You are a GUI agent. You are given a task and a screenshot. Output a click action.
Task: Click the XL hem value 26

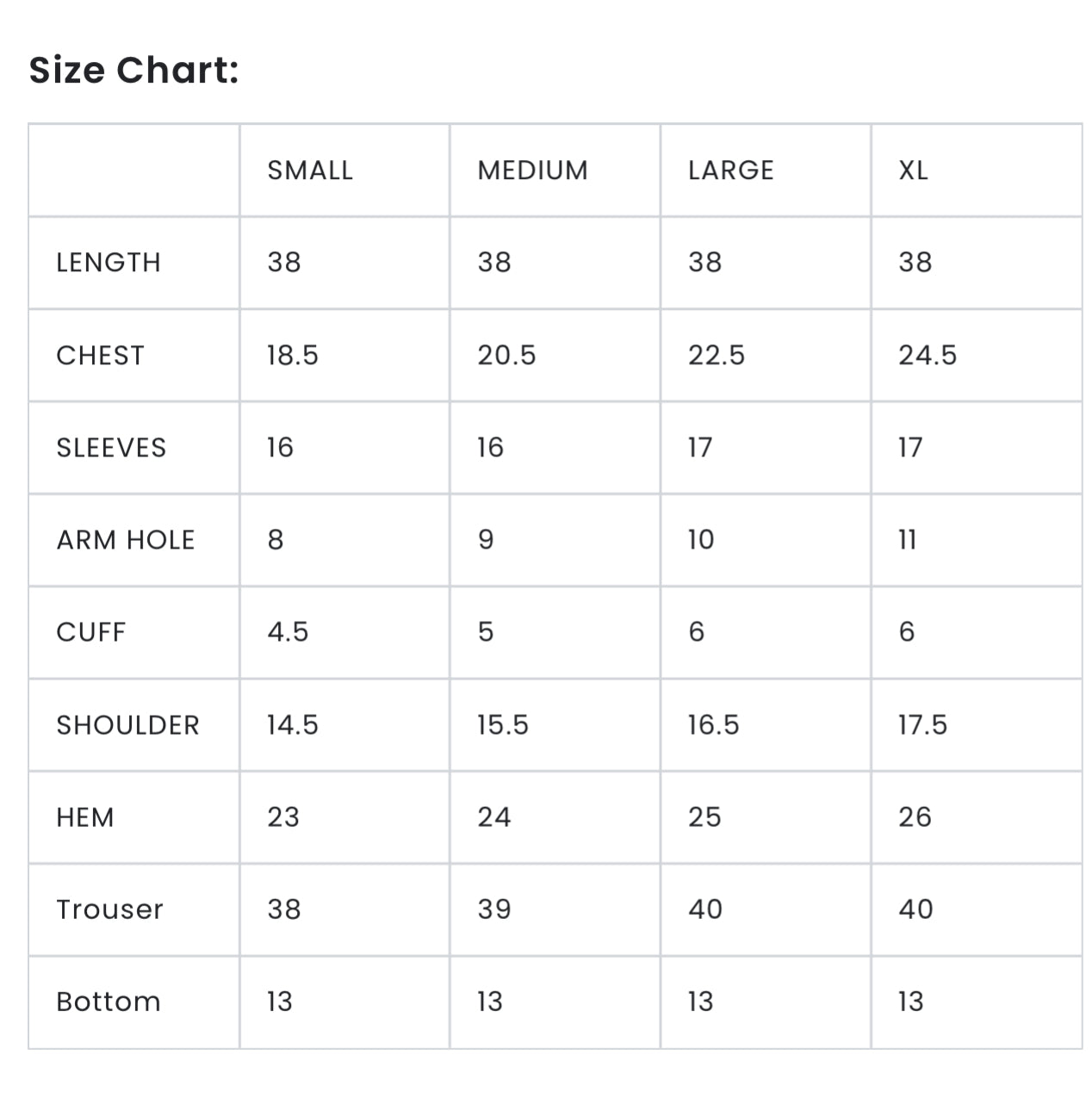pos(915,817)
